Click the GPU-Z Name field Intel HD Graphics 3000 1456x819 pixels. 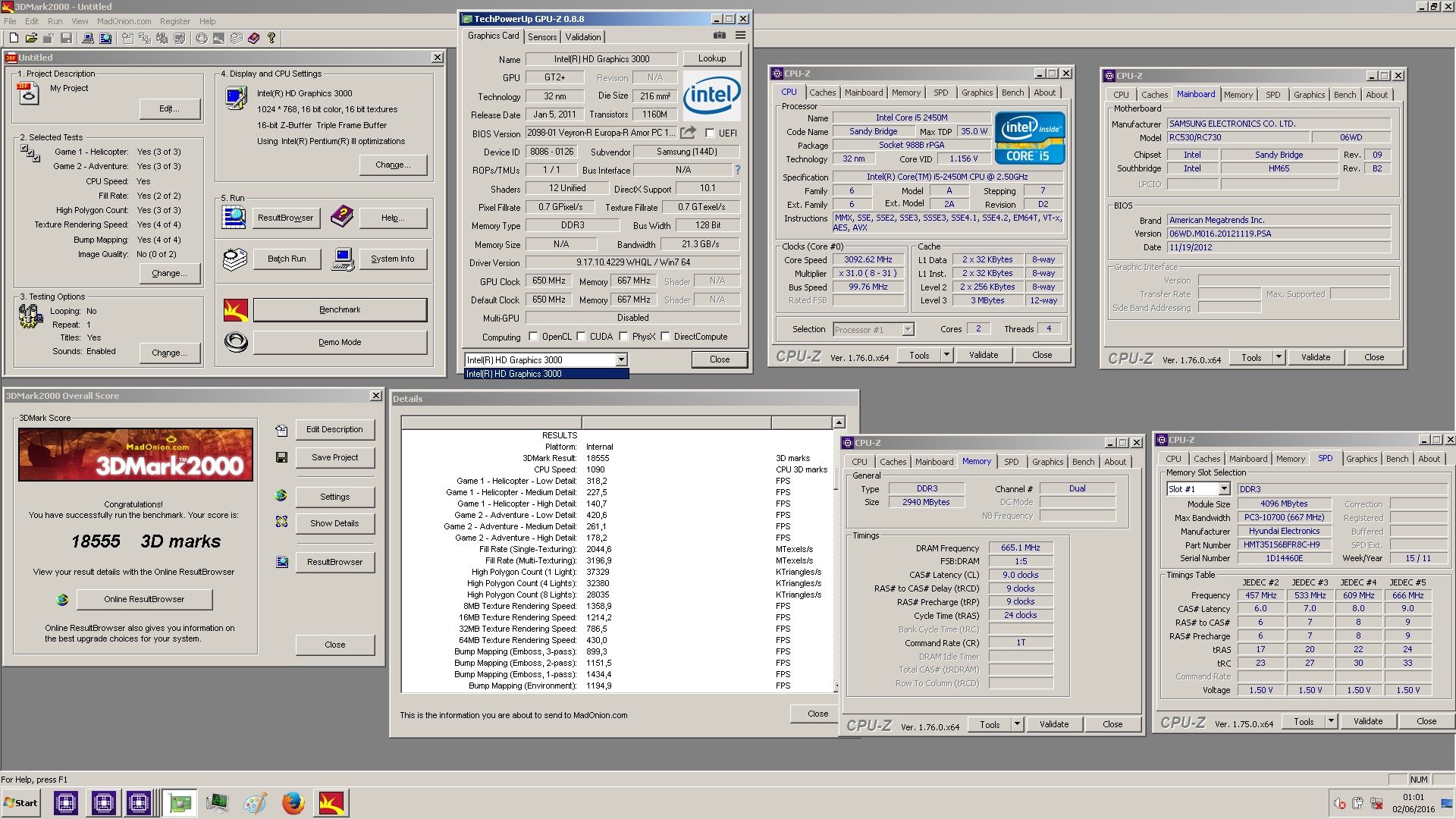pos(601,59)
